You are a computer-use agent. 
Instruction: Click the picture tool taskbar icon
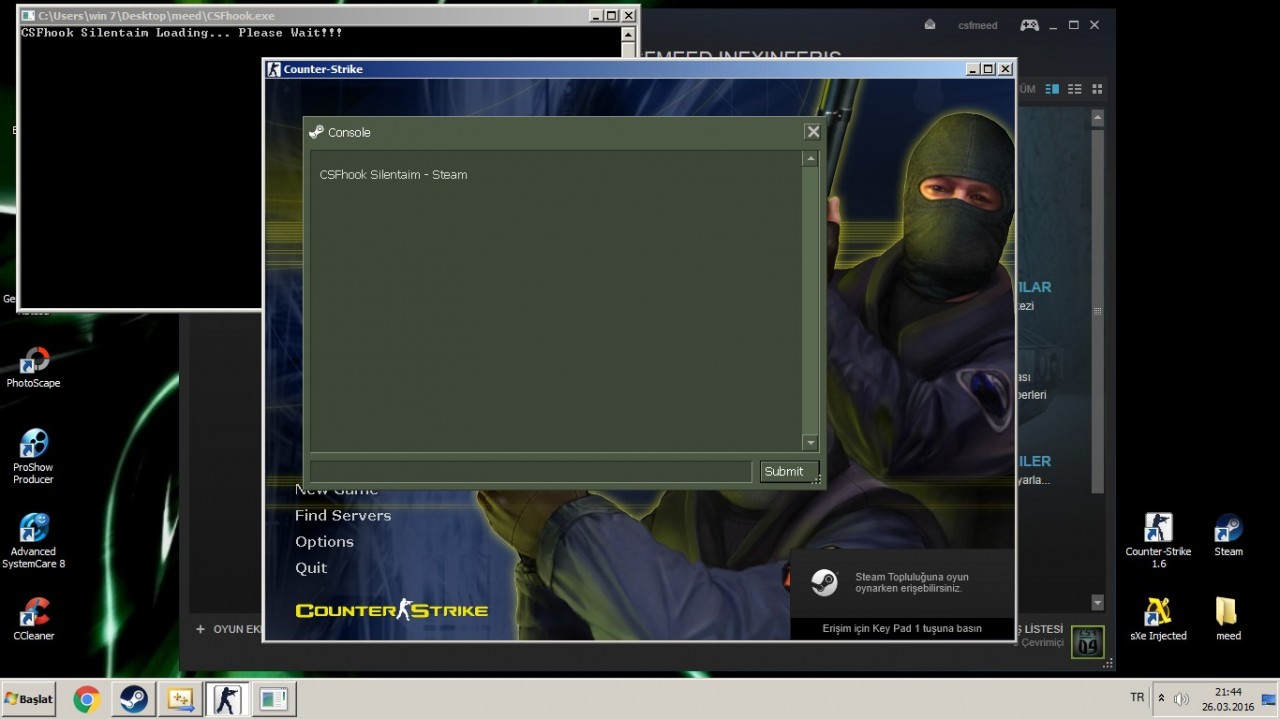click(x=181, y=700)
